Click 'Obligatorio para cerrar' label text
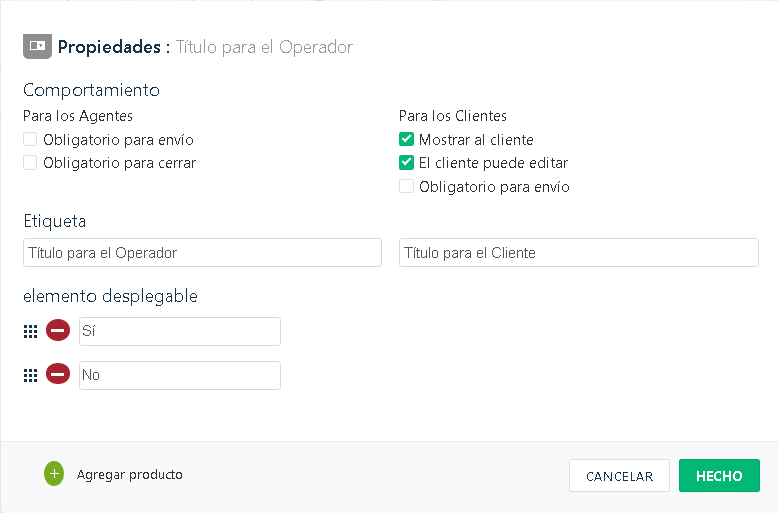 point(119,162)
